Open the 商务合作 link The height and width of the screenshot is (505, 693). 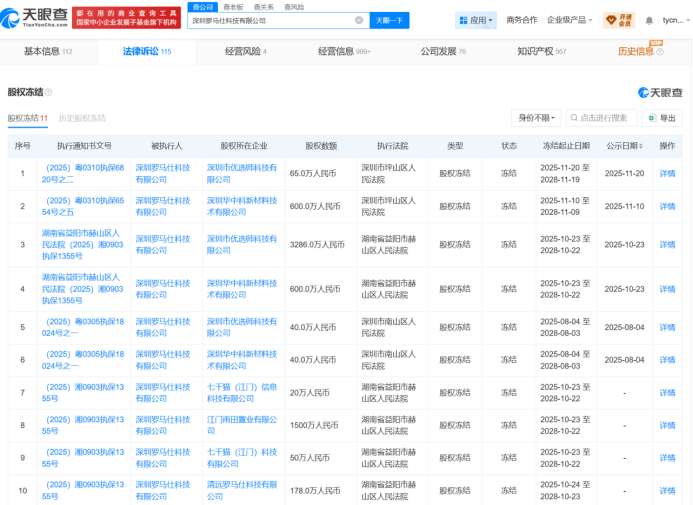(522, 20)
